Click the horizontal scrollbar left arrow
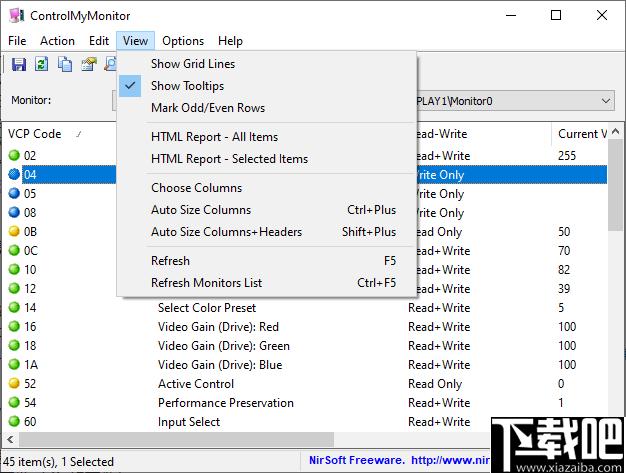Screen dimensions: 626x473 coord(10,439)
